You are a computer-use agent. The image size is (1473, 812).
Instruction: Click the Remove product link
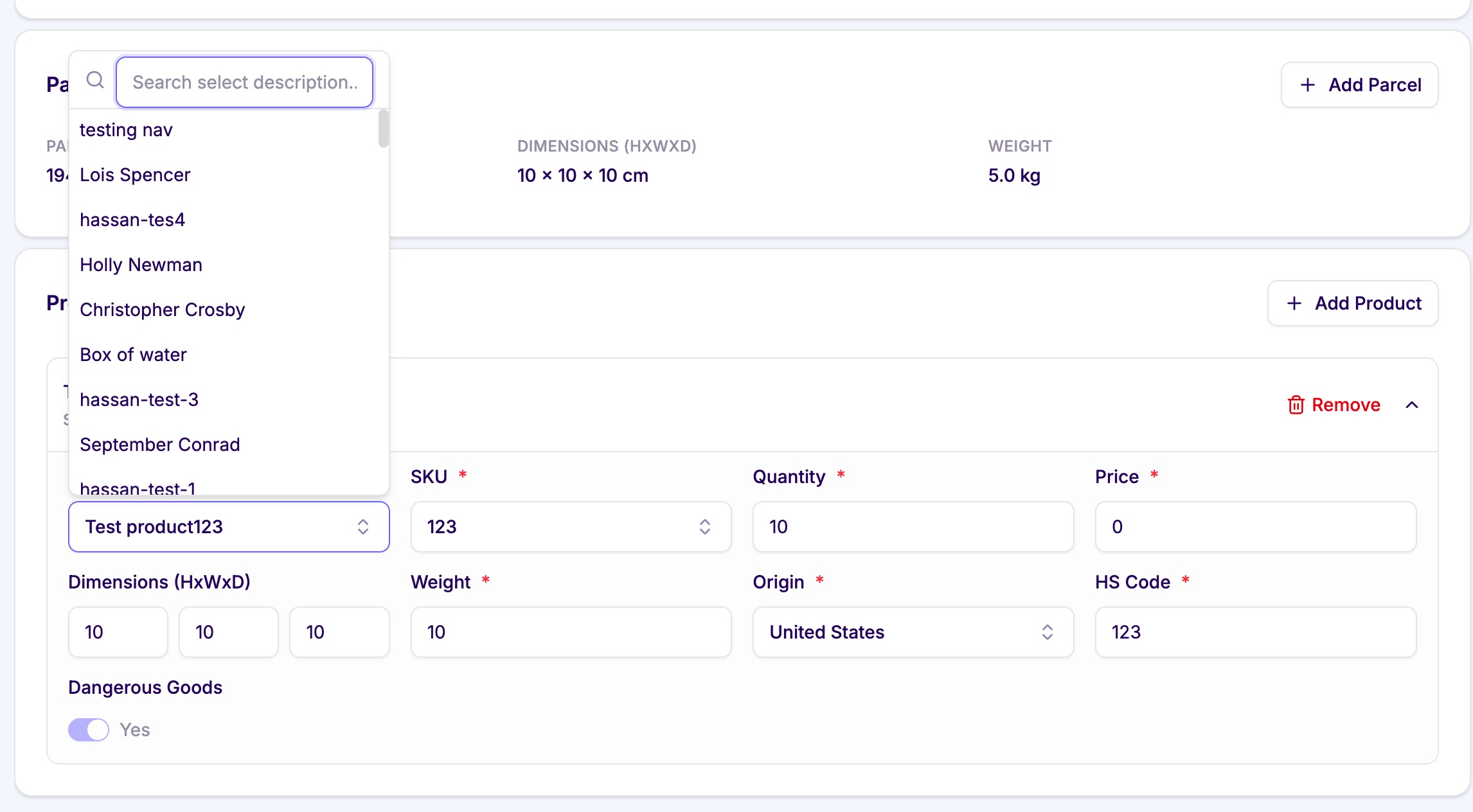[1345, 405]
